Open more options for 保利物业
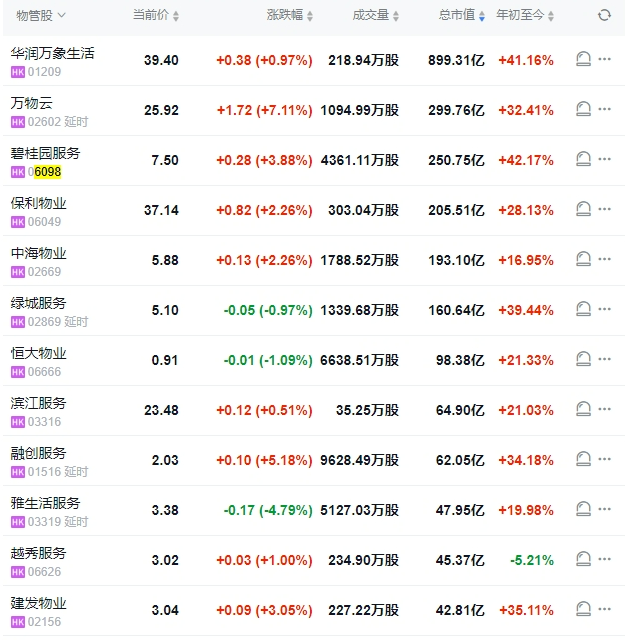 point(605,209)
